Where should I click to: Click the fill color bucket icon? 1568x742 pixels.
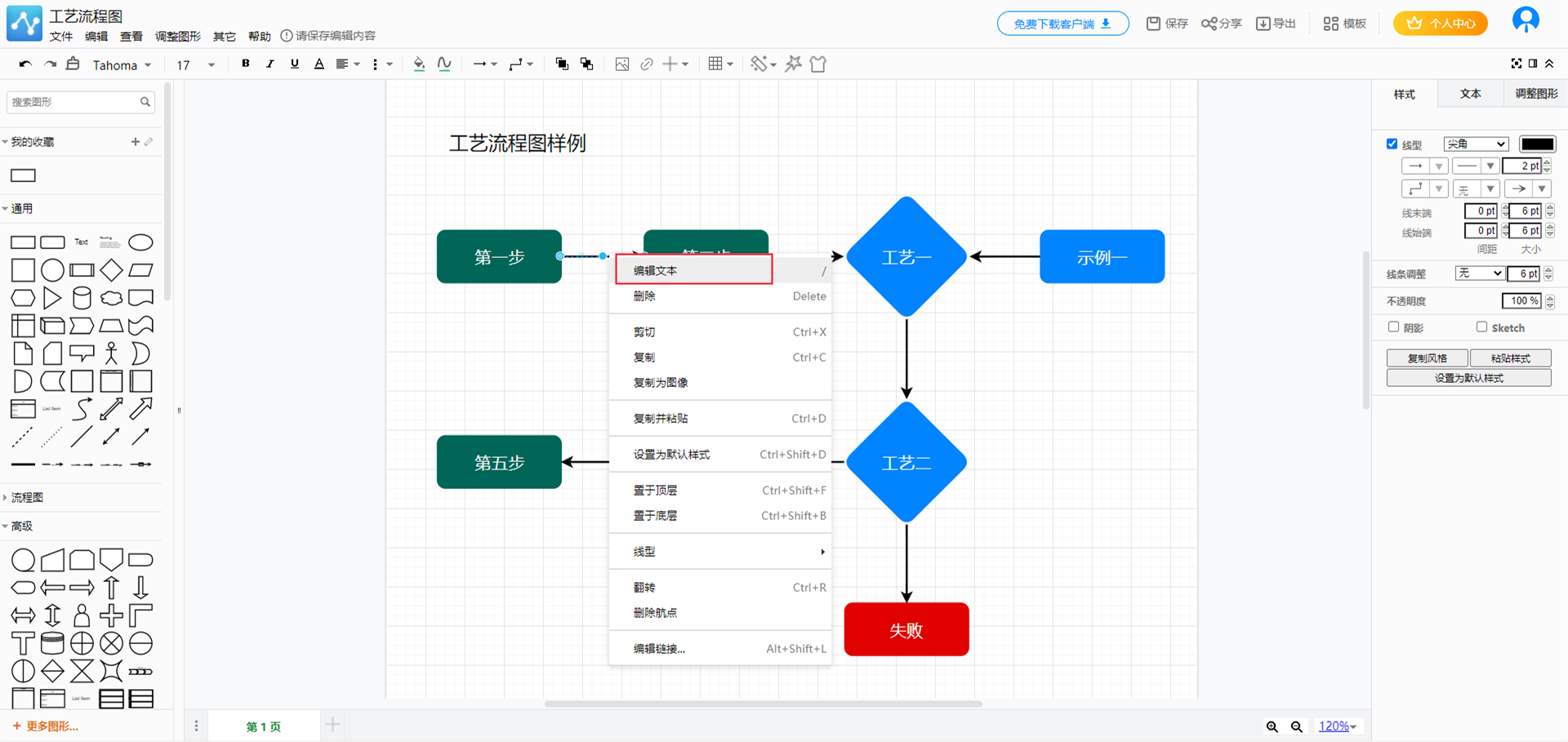pos(419,64)
